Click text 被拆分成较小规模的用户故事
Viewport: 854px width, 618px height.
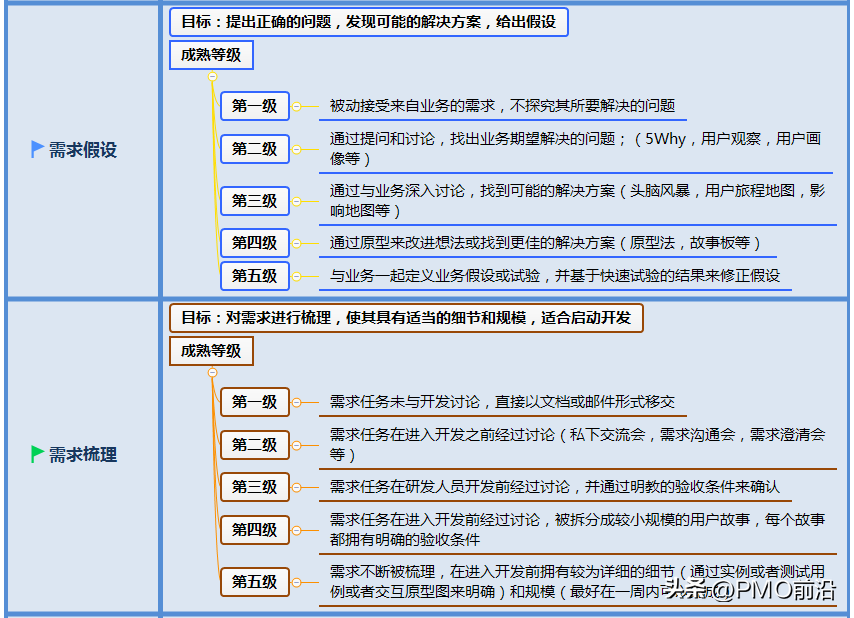point(652,520)
